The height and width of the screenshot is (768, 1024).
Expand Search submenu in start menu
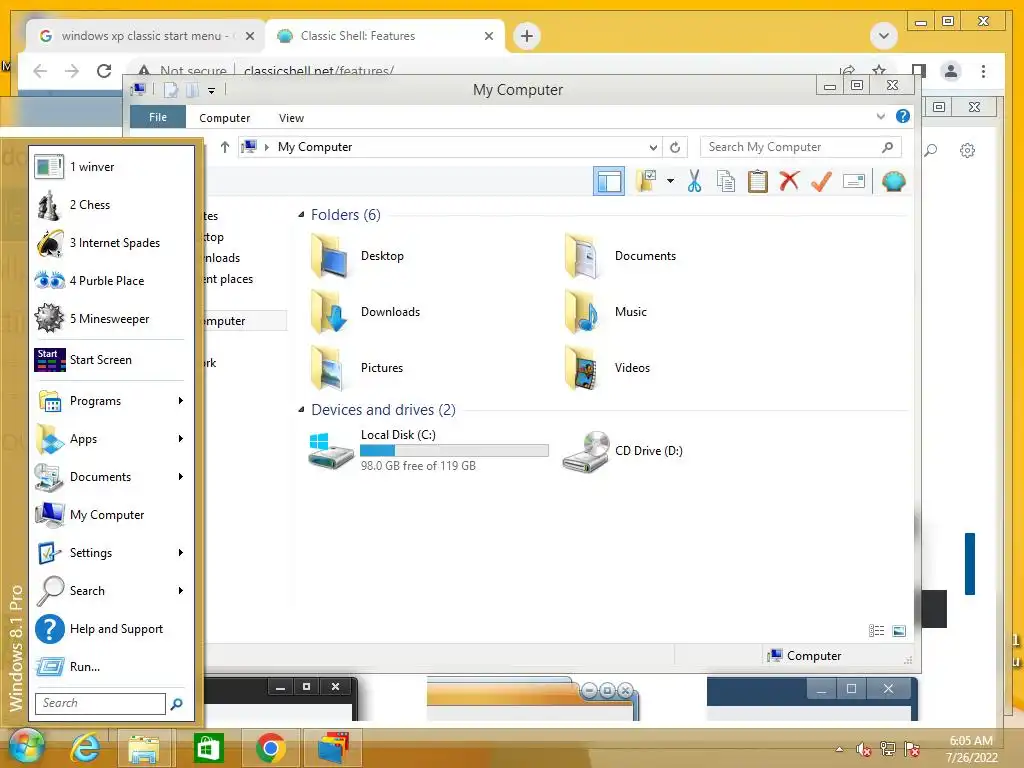tap(112, 590)
